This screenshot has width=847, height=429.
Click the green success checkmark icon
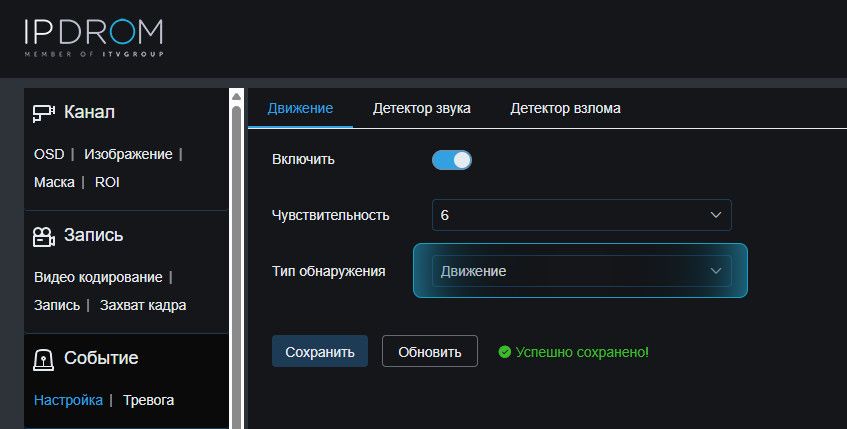click(x=505, y=352)
